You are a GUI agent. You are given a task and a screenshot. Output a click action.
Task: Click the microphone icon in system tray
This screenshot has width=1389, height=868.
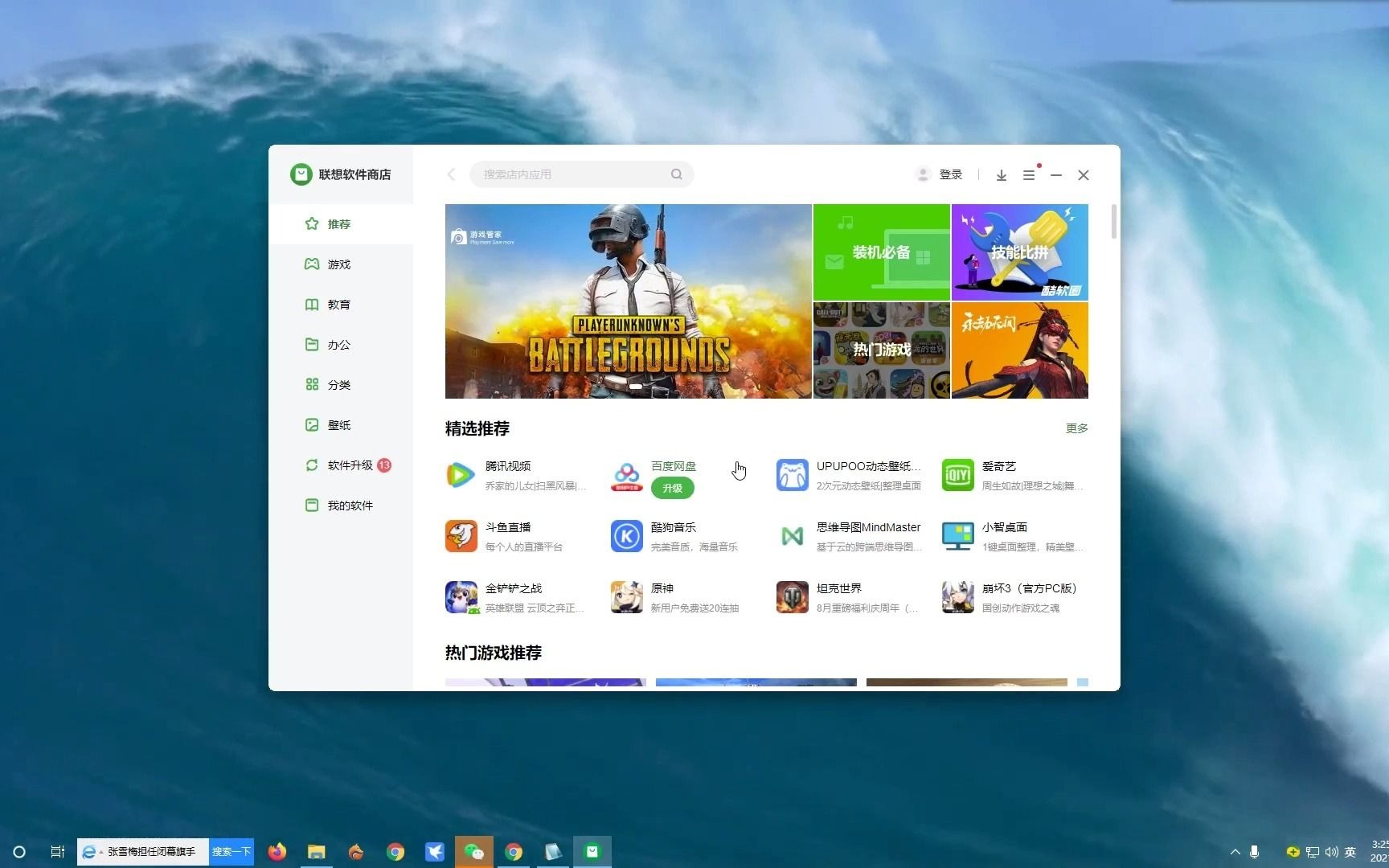1254,852
